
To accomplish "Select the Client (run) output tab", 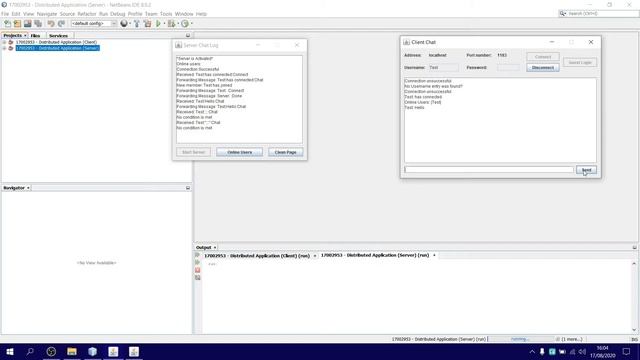I will [257, 256].
